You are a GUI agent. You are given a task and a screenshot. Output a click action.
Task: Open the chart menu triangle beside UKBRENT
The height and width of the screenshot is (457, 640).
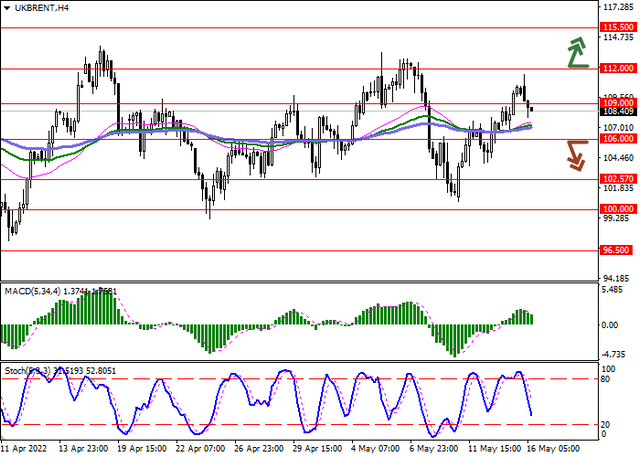pyautogui.click(x=7, y=8)
